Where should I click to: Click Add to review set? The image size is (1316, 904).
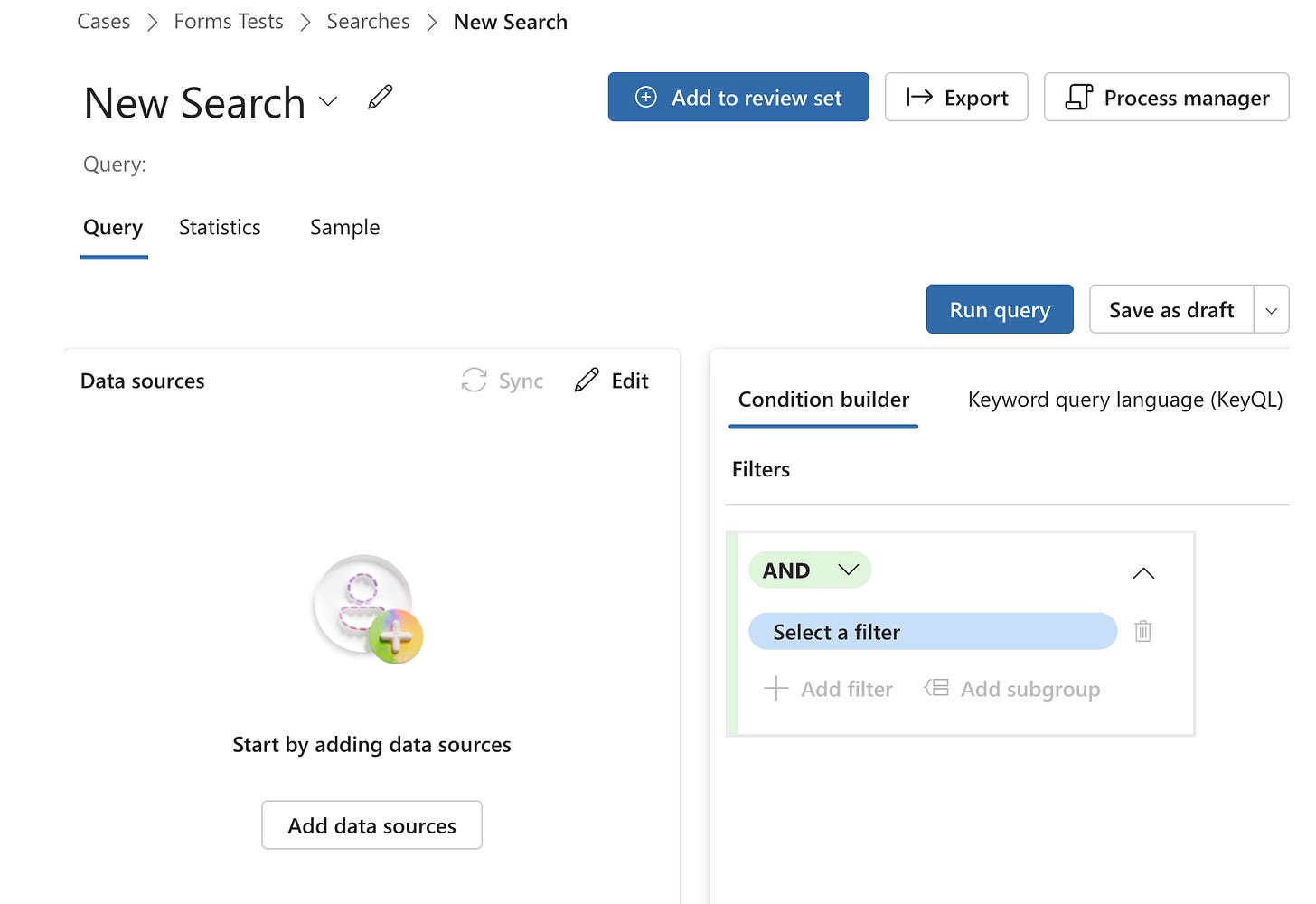coord(738,98)
